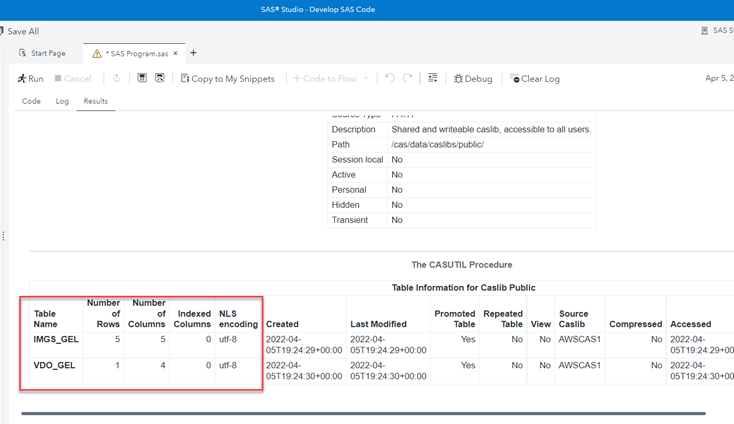Click the undo arrow icon
The width and height of the screenshot is (734, 424).
(389, 78)
